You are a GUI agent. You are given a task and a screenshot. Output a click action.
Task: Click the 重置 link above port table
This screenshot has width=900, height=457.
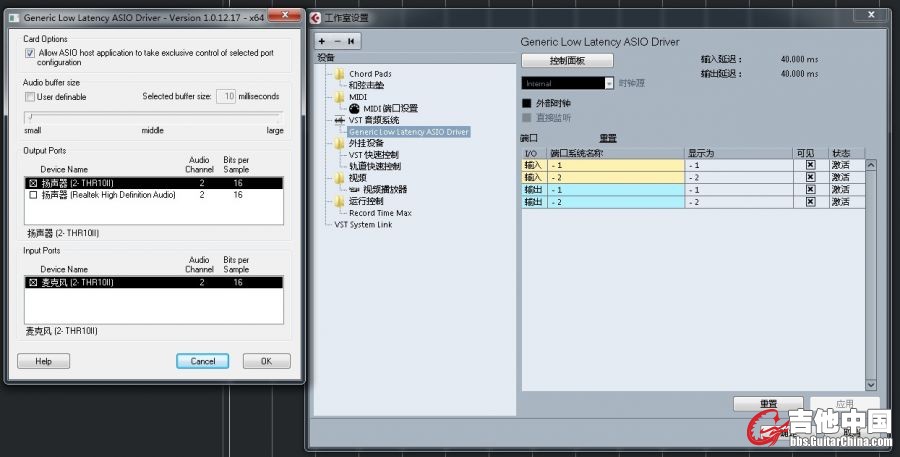tap(608, 138)
